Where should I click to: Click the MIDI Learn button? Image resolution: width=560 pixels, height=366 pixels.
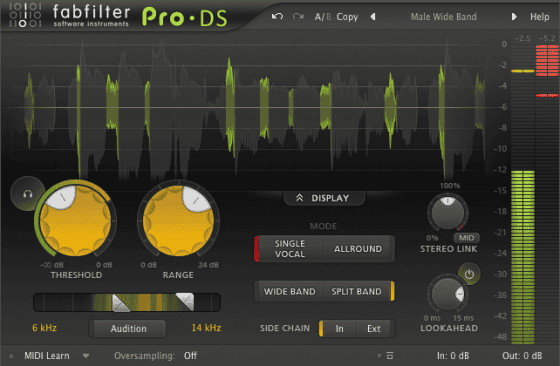[x=47, y=356]
